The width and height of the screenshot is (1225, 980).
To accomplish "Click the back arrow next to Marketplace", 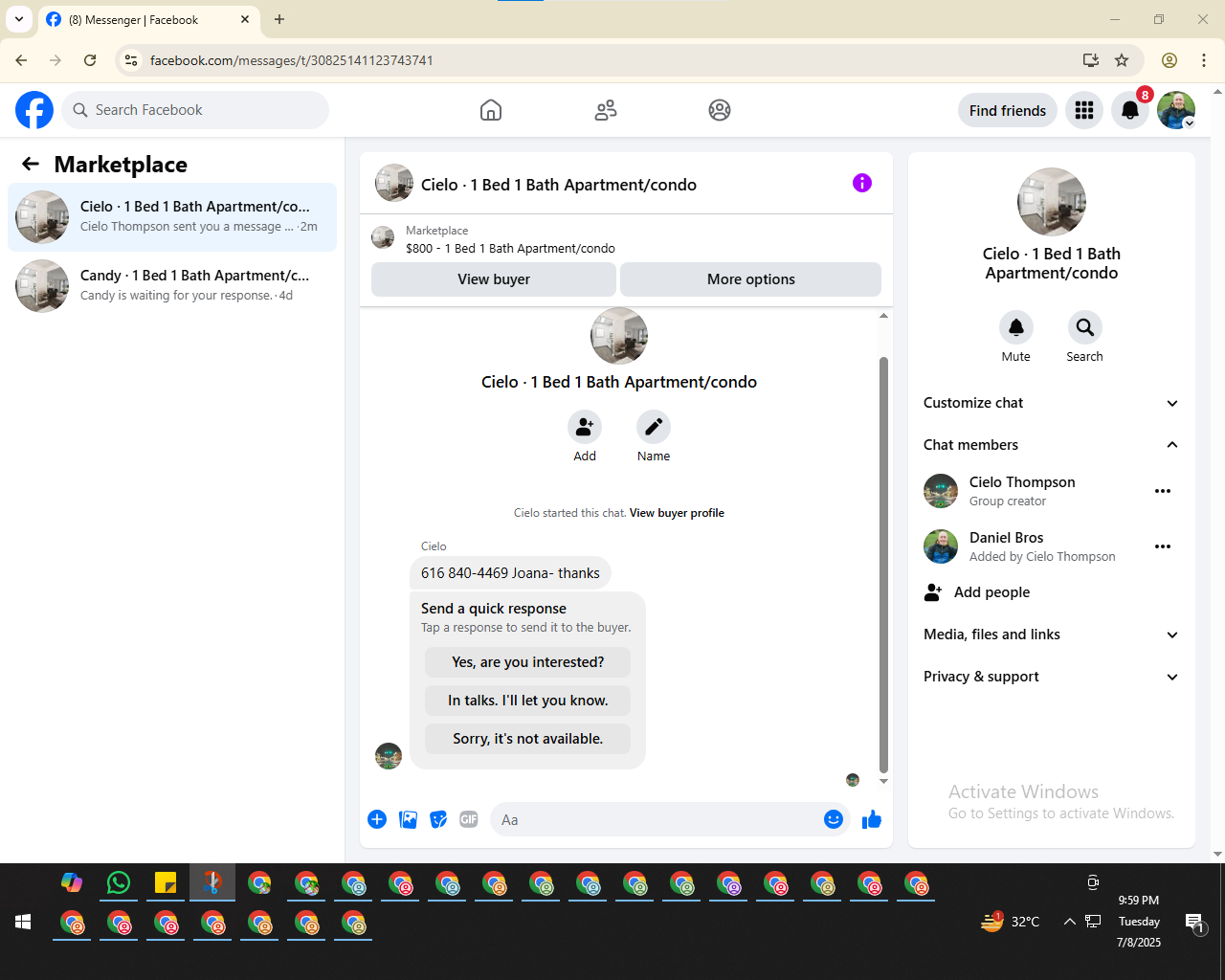I will 31,164.
